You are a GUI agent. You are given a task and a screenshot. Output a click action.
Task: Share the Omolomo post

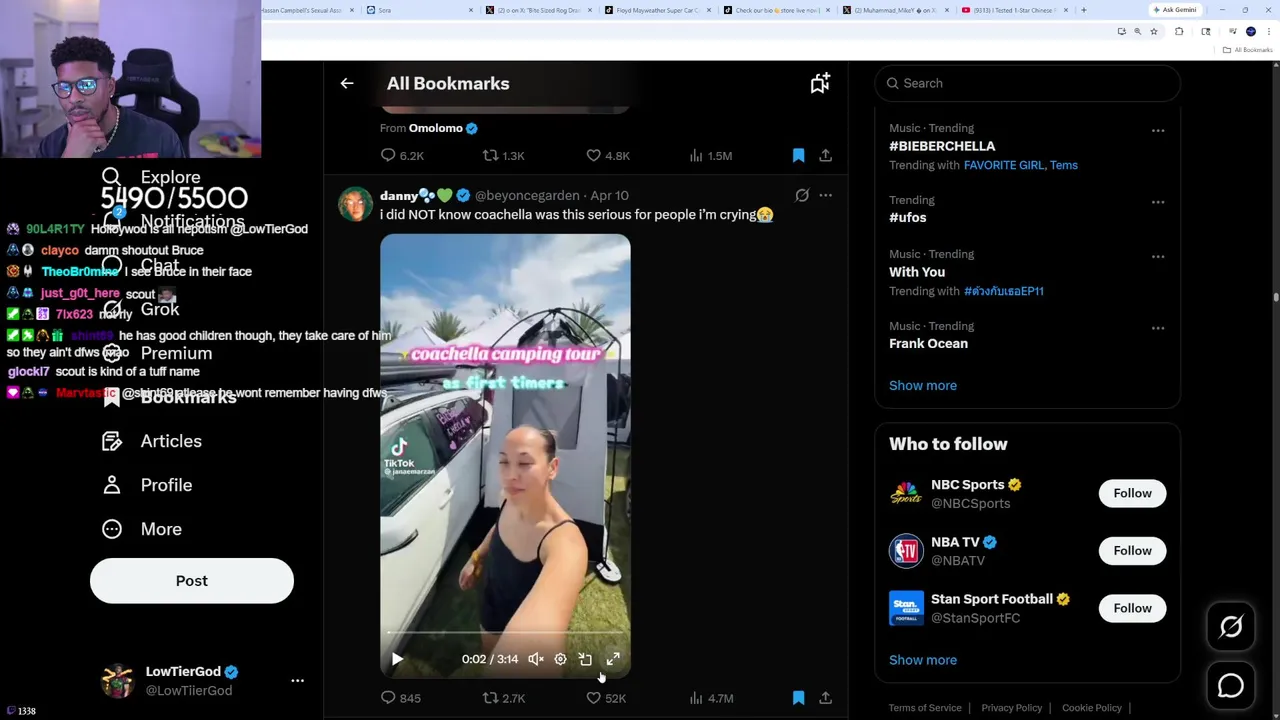pos(825,156)
